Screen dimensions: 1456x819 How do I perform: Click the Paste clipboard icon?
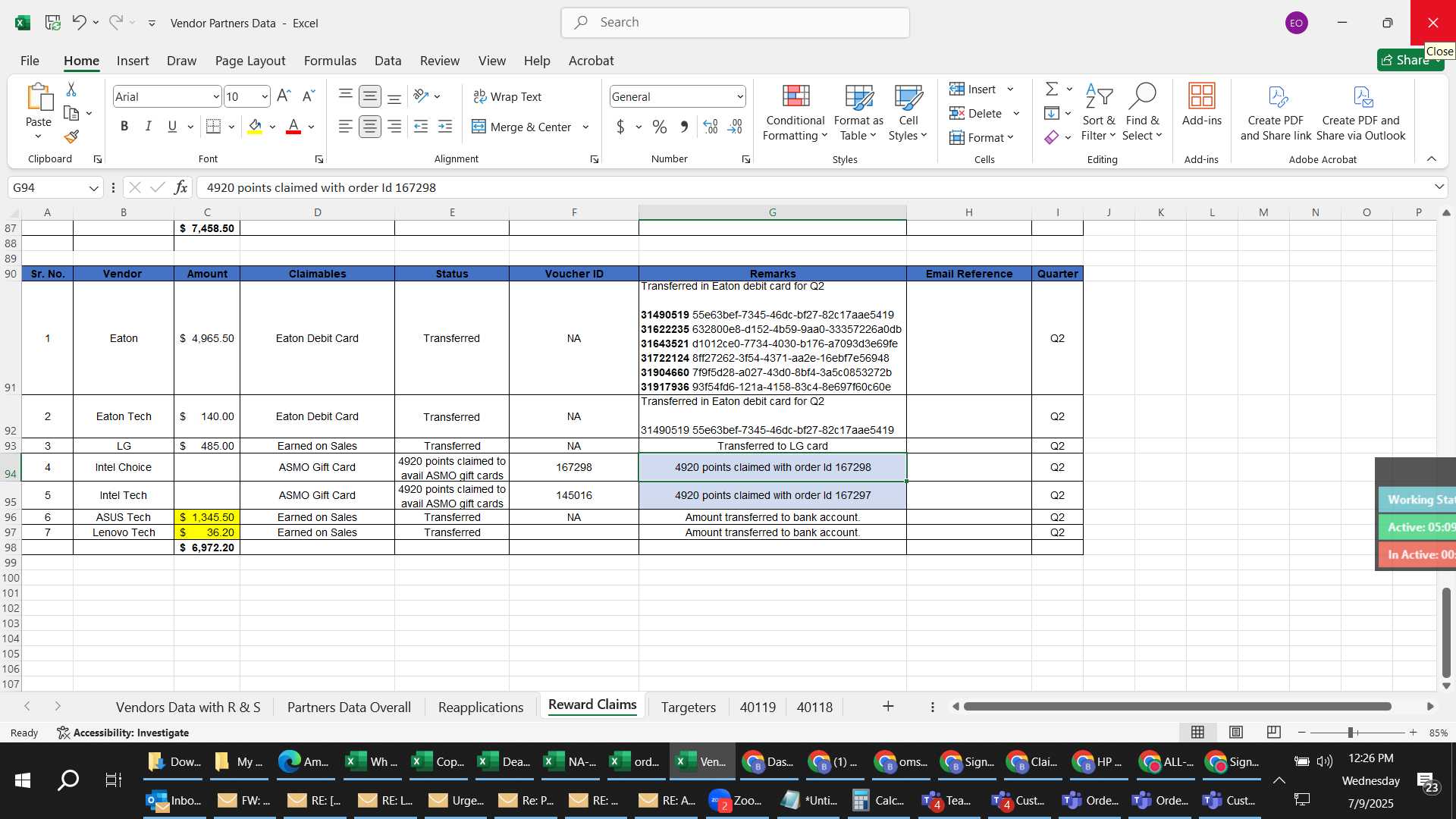[39, 97]
